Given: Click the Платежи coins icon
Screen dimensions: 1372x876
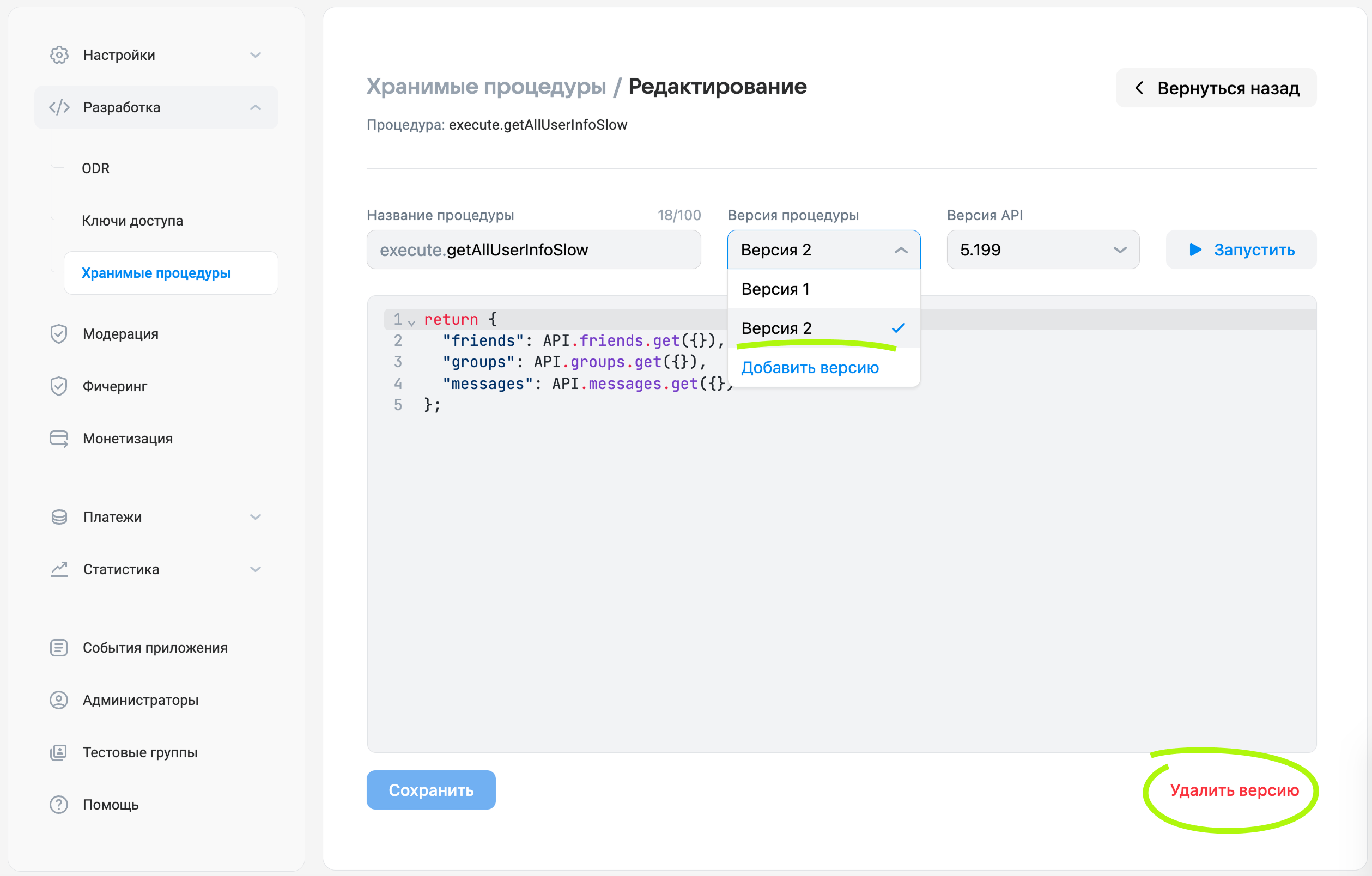Looking at the screenshot, I should tap(59, 517).
